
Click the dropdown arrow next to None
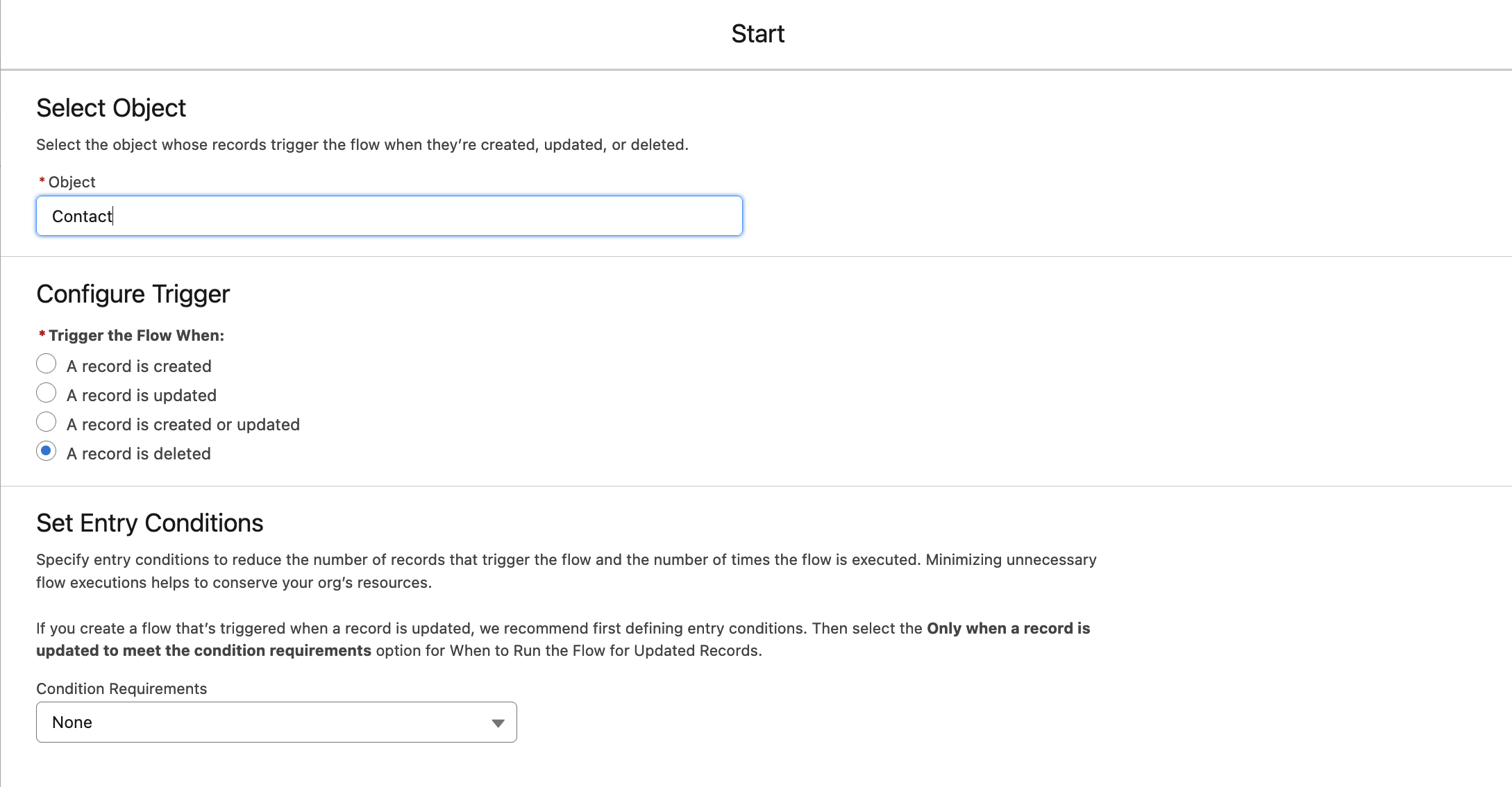tap(498, 722)
